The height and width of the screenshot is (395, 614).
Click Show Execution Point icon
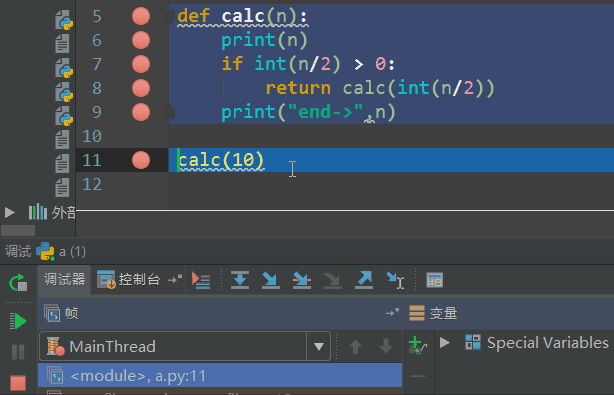(201, 280)
